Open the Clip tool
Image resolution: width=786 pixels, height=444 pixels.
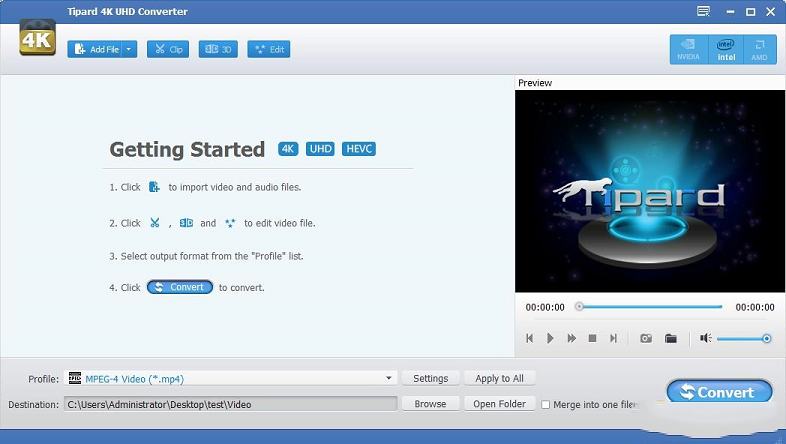(168, 49)
